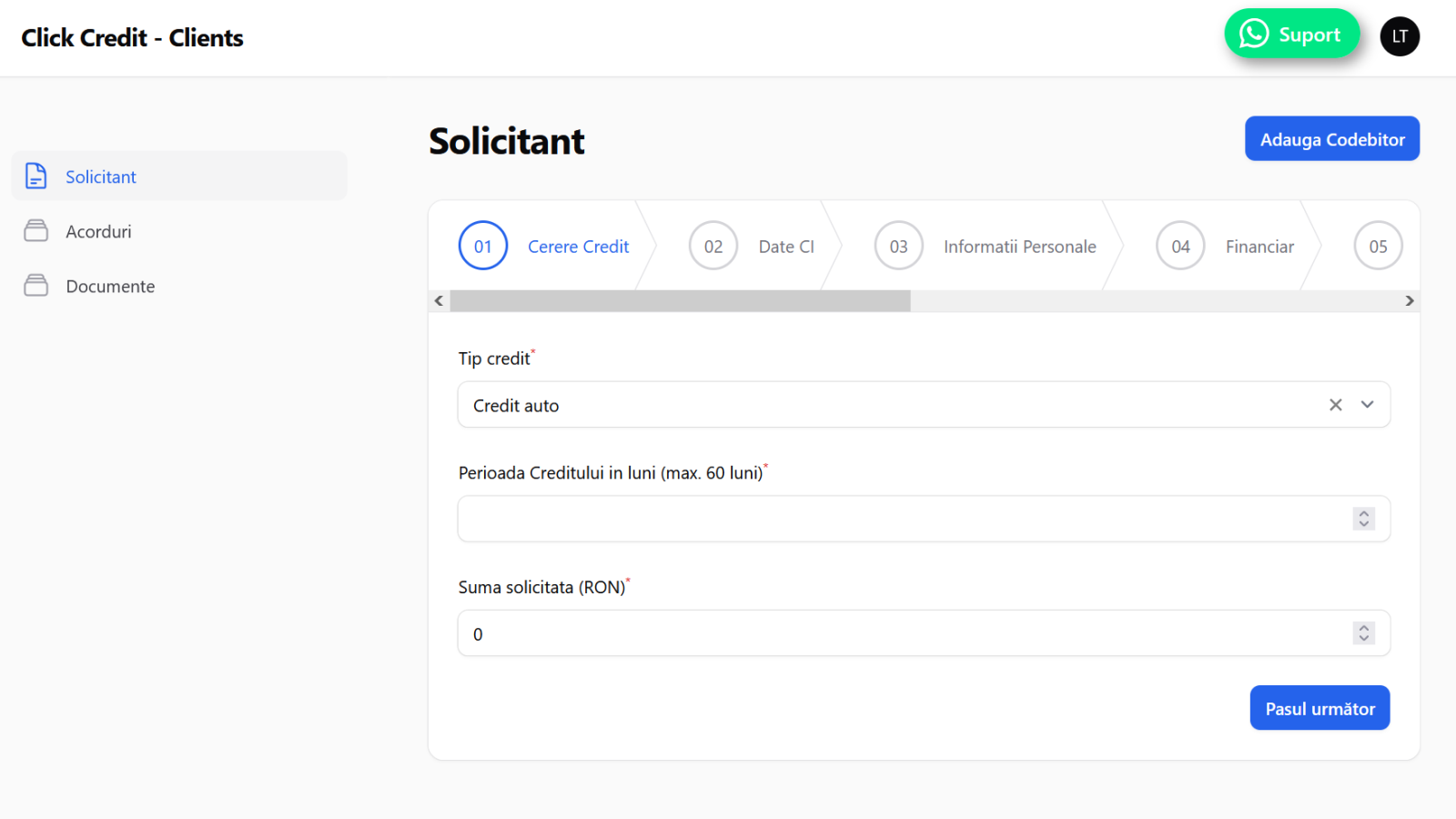
Task: Expand the Tip credit dropdown chevron
Action: [x=1367, y=405]
